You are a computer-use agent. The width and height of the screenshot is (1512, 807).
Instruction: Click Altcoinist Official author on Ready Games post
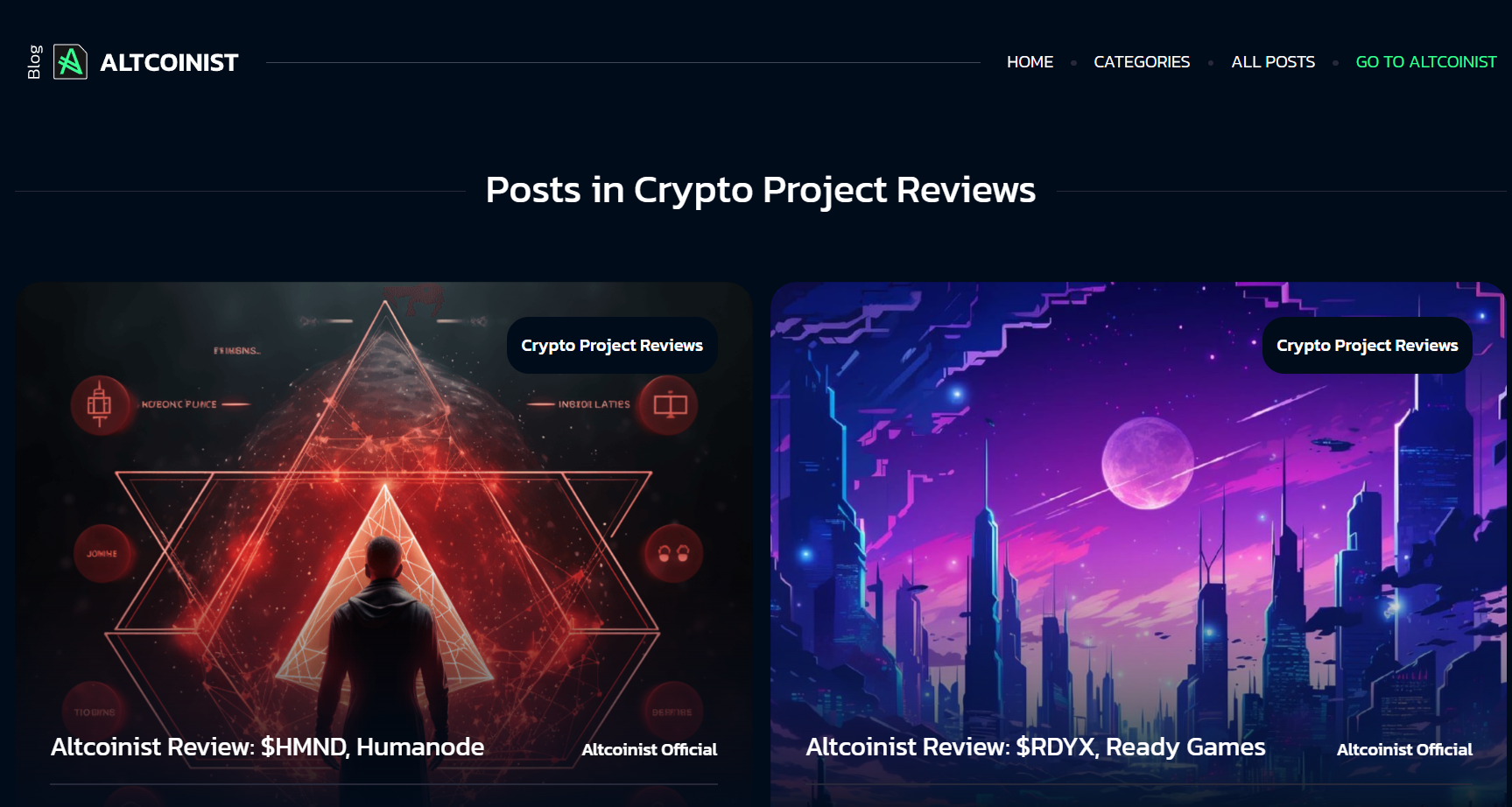click(x=1404, y=749)
